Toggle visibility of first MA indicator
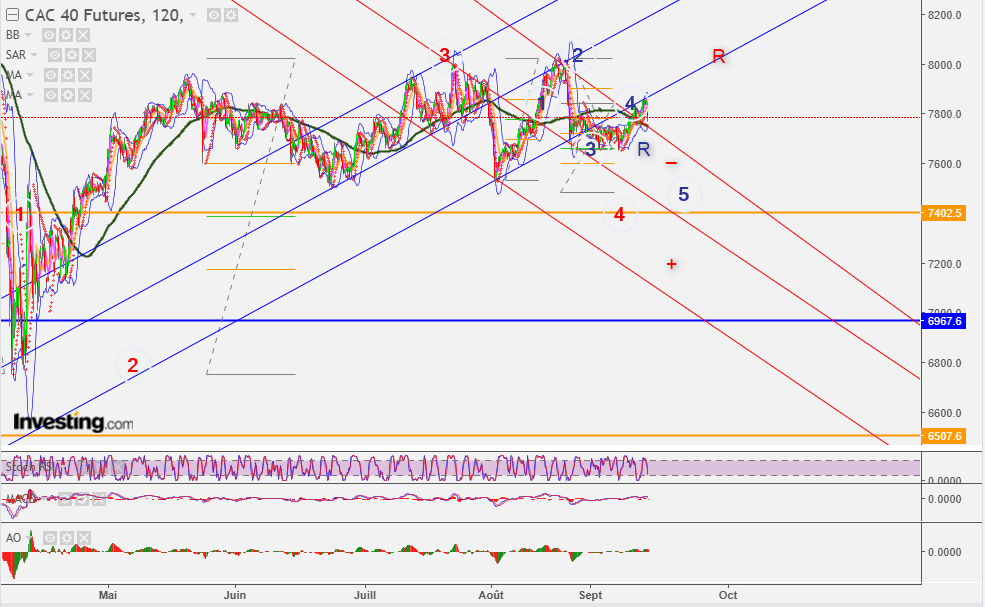Image resolution: width=985 pixels, height=607 pixels. (51, 75)
